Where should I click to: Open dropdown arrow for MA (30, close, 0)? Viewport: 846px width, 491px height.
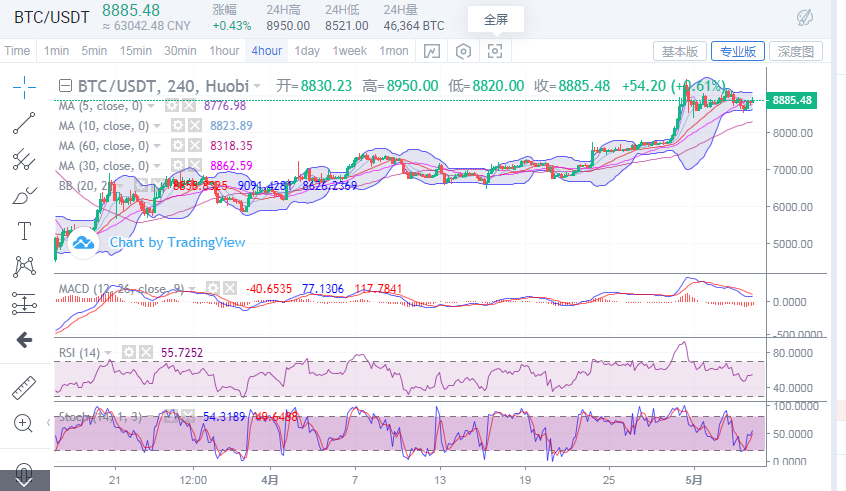tap(157, 166)
